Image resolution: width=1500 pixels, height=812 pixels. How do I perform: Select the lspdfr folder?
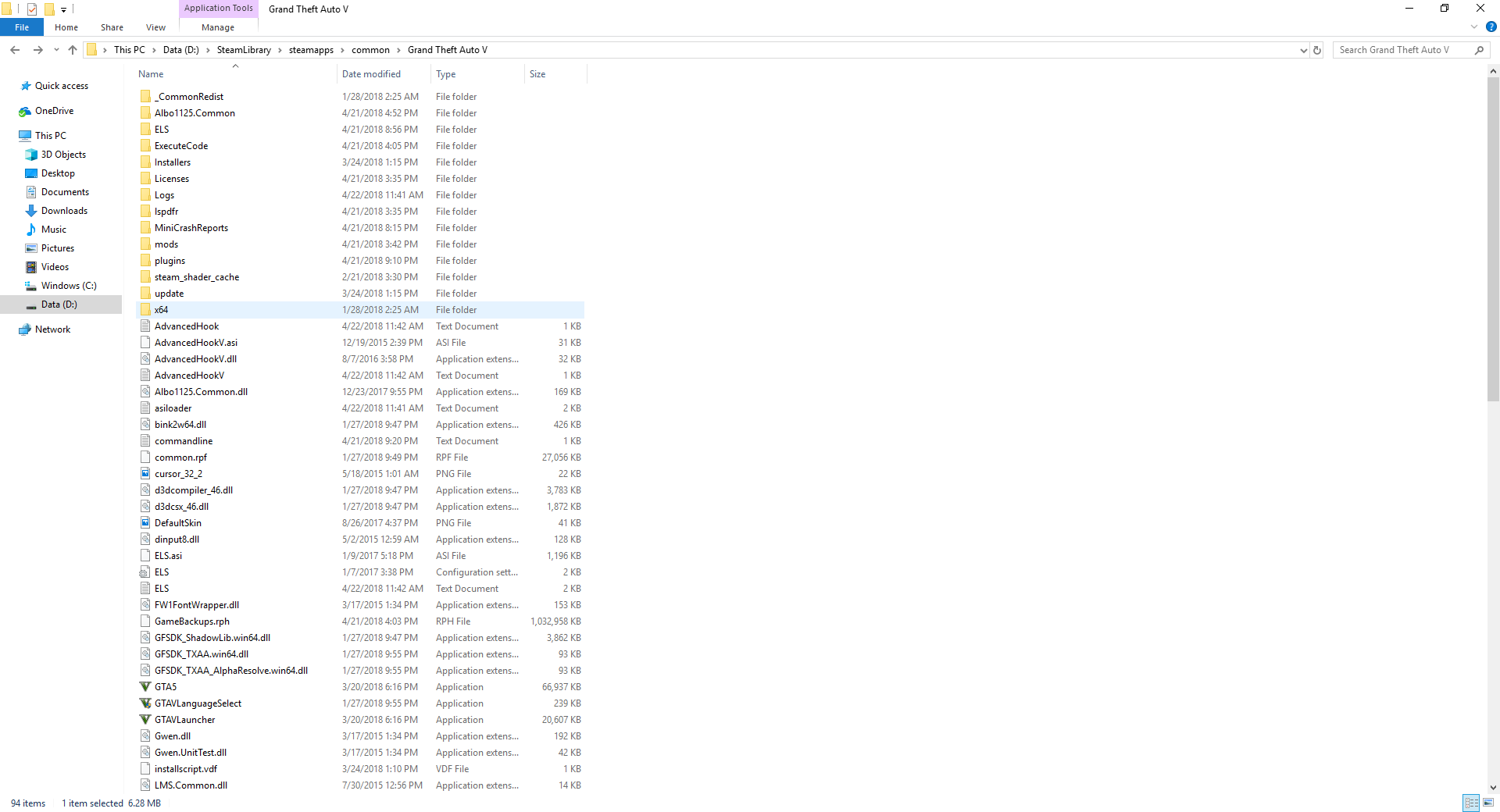click(x=359, y=212)
